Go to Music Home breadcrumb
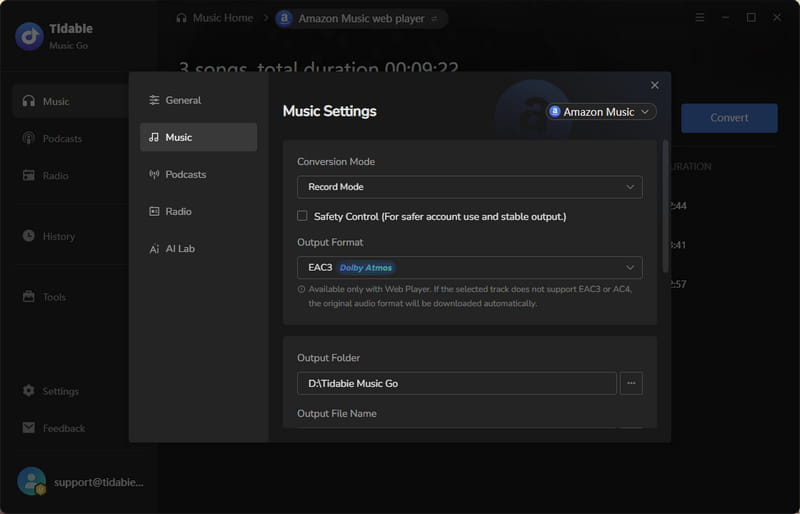 [x=214, y=18]
